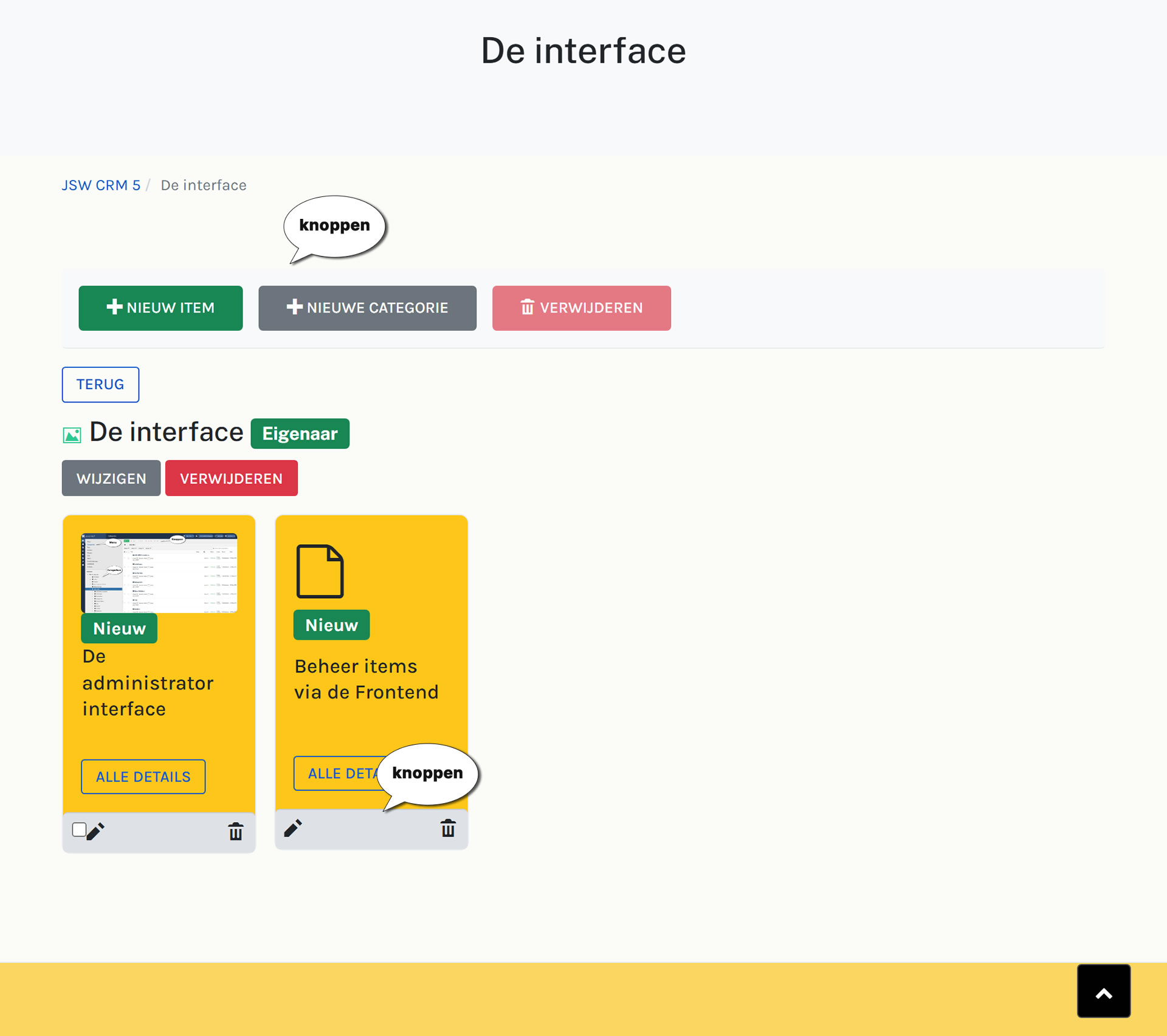
Task: Go back using the Terug button
Action: pyautogui.click(x=100, y=384)
